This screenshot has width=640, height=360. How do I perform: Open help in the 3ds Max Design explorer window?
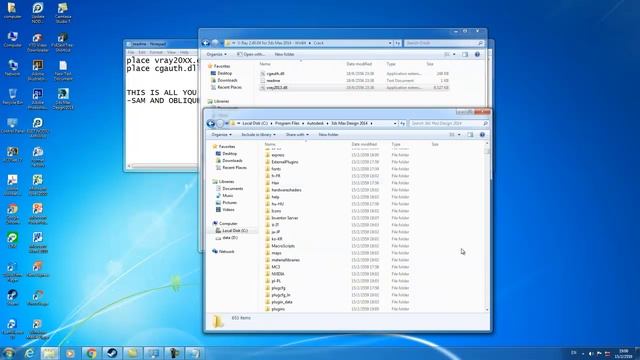tap(482, 135)
